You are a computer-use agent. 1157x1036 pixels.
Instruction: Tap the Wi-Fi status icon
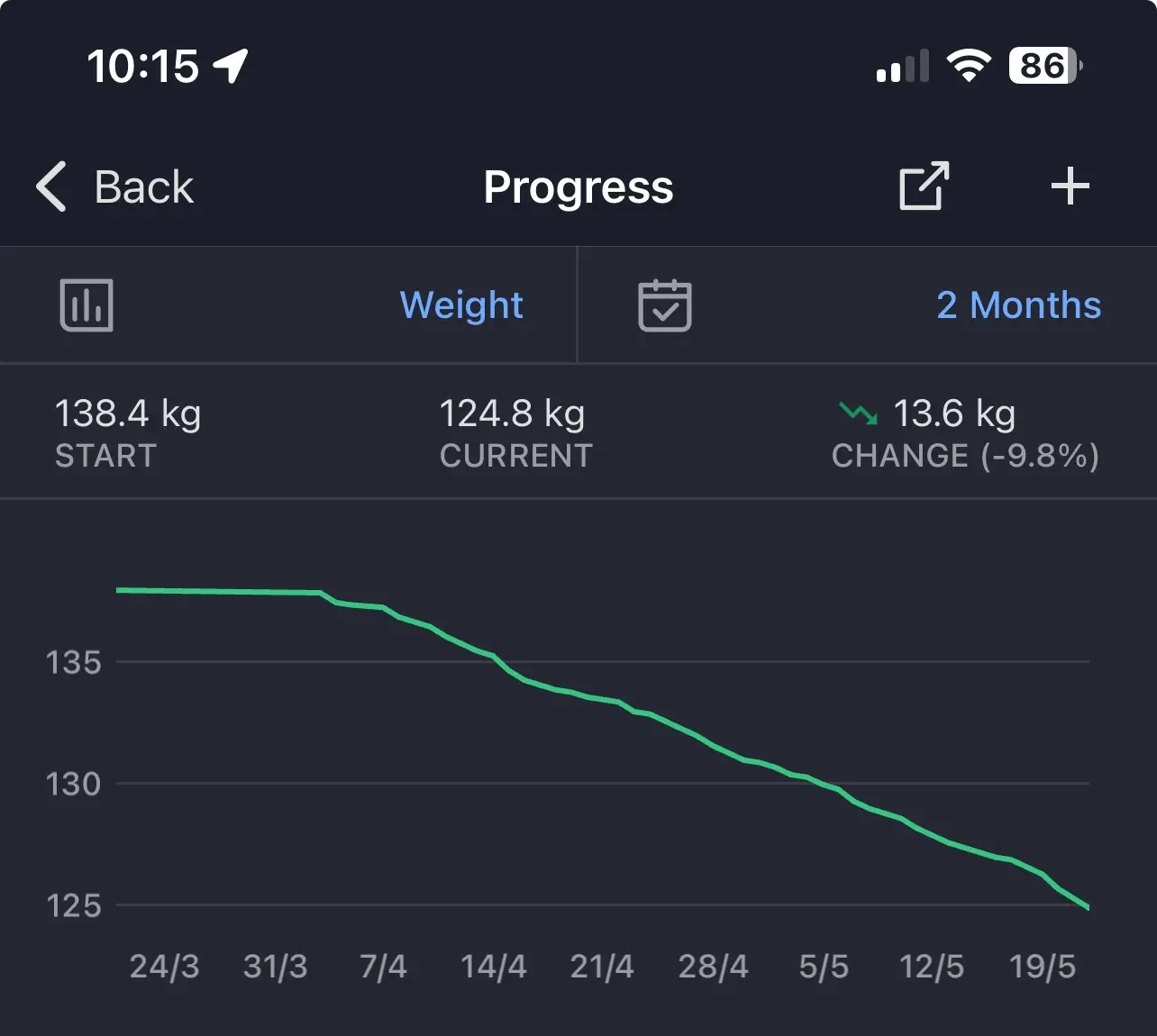[969, 66]
